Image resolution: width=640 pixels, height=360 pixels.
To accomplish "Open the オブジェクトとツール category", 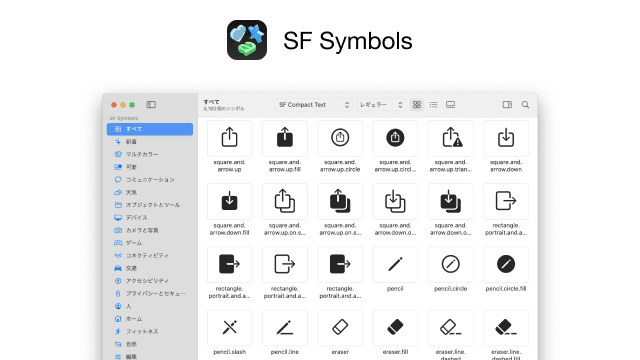I will click(150, 205).
